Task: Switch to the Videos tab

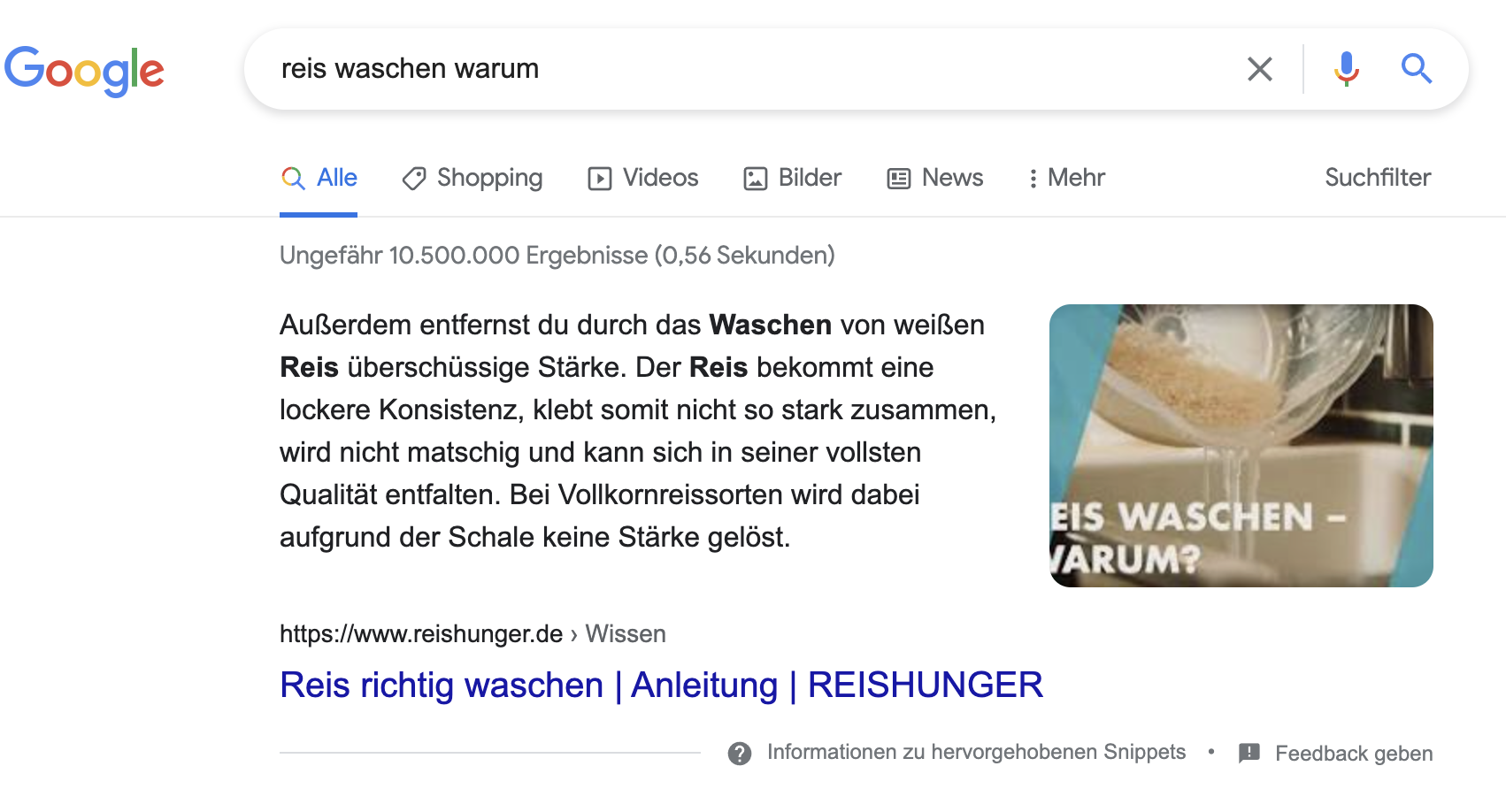Action: (643, 179)
